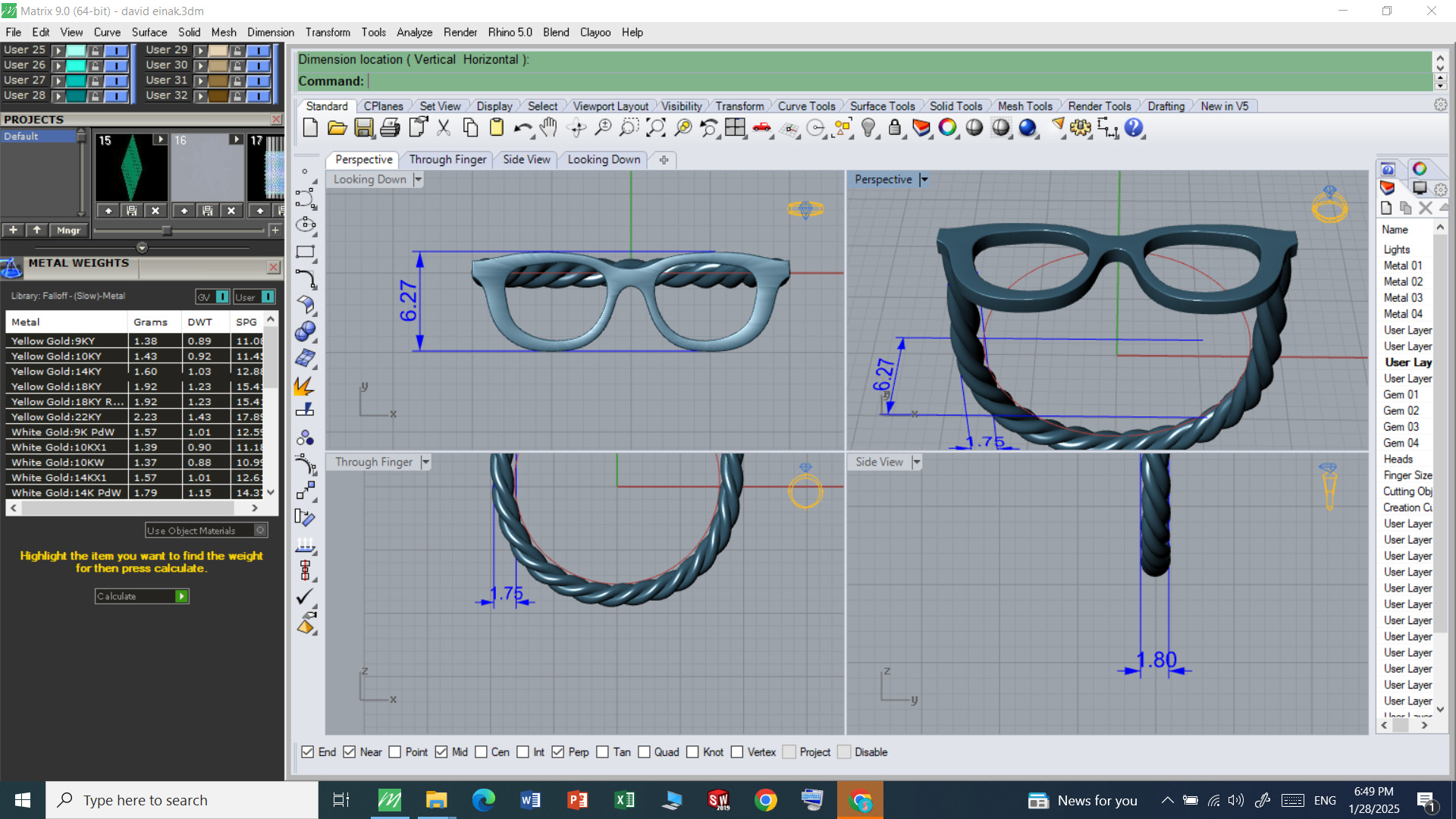Click the Zoom extents icon
Image resolution: width=1456 pixels, height=819 pixels.
[x=656, y=127]
